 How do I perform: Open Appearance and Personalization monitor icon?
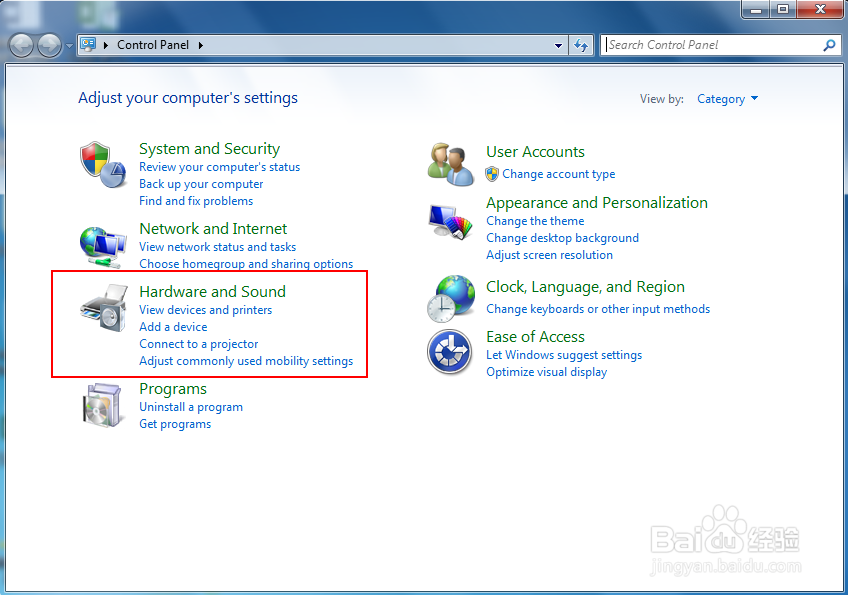(451, 220)
